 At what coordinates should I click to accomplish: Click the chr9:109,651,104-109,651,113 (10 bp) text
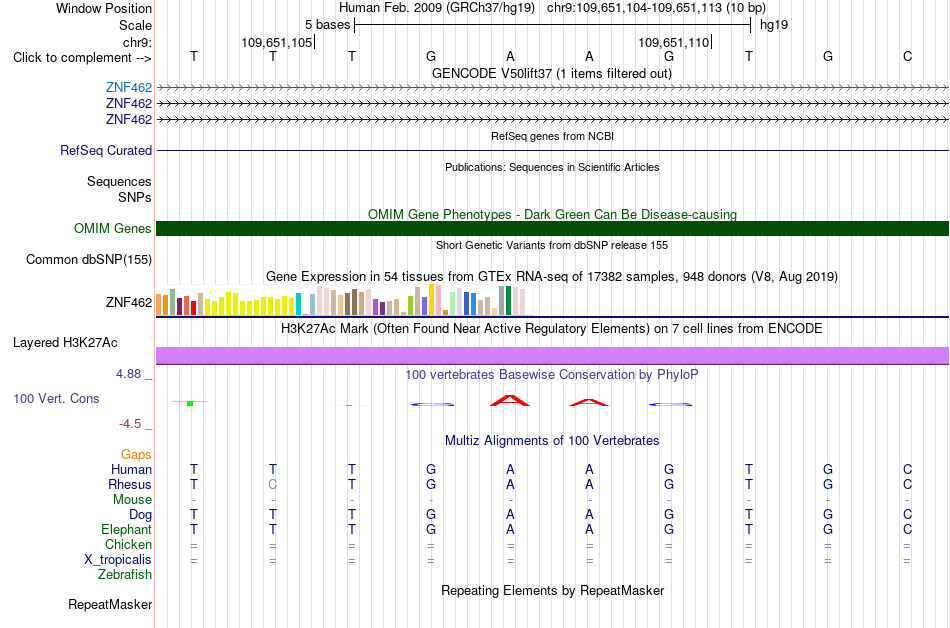point(656,8)
